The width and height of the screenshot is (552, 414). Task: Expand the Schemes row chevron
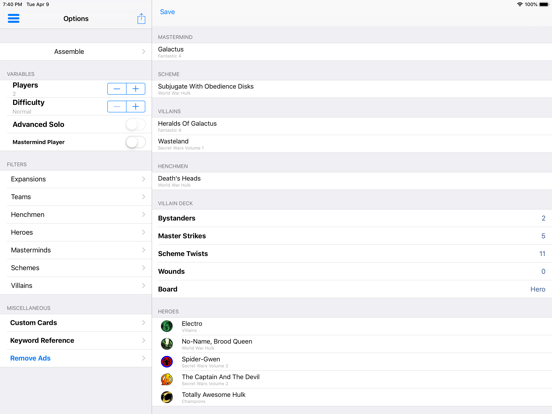(x=143, y=268)
